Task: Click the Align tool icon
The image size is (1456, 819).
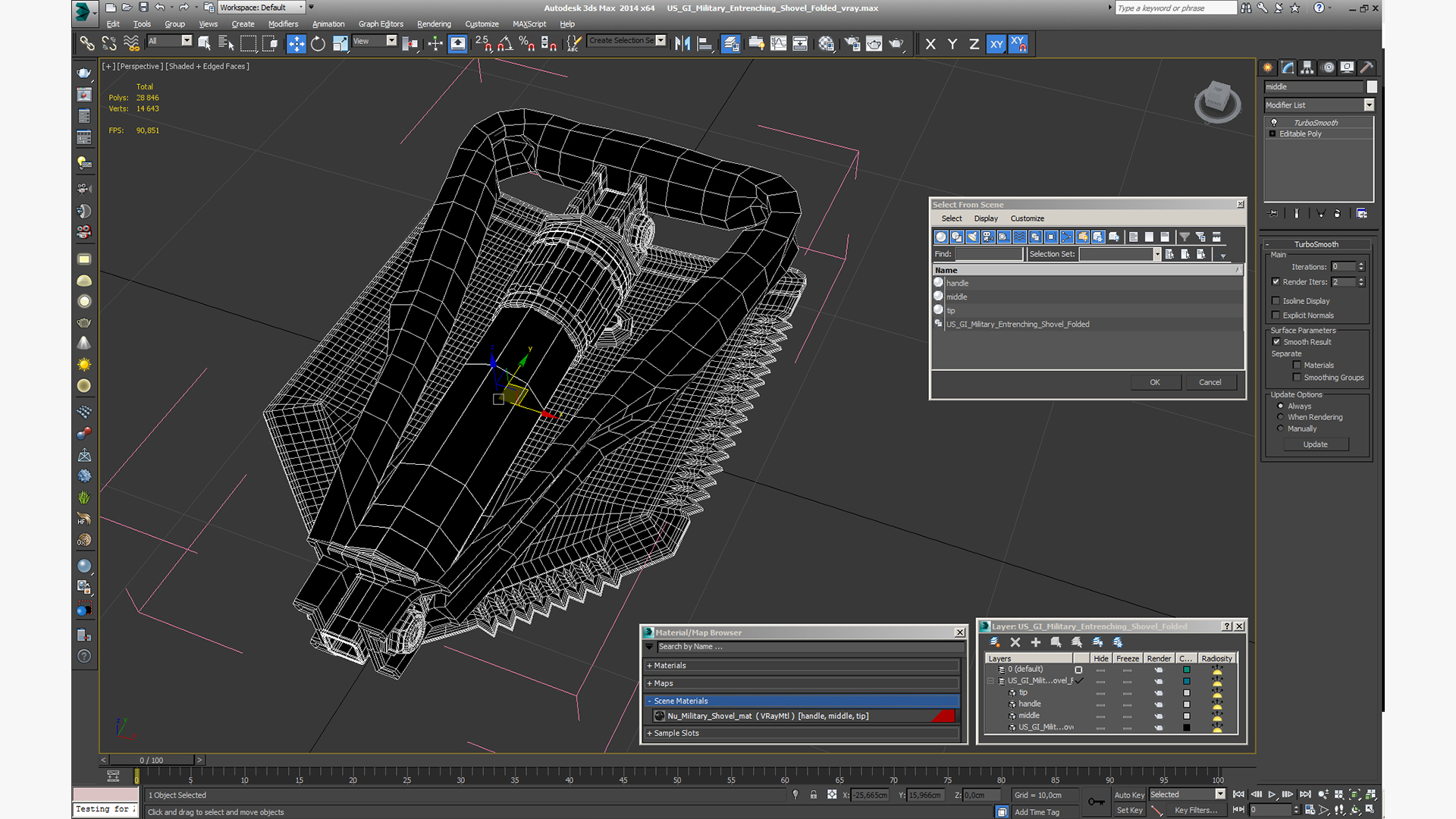Action: (x=704, y=43)
